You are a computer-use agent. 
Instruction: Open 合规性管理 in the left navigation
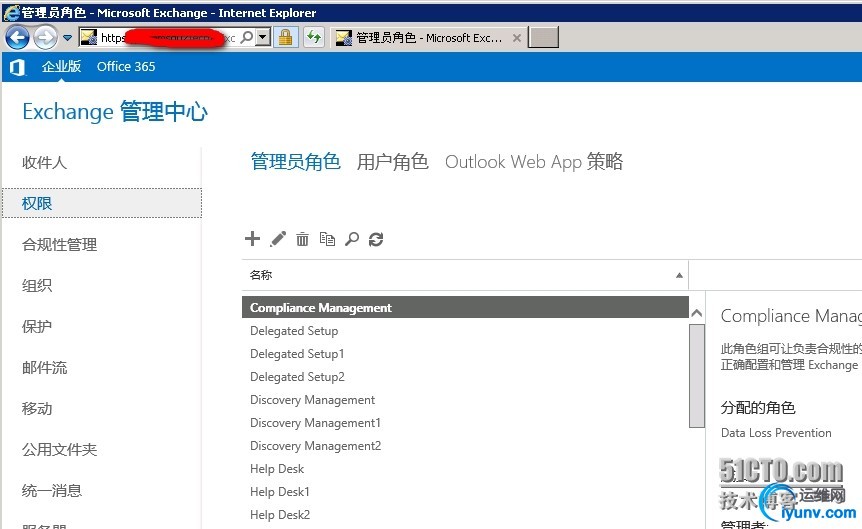(x=59, y=245)
